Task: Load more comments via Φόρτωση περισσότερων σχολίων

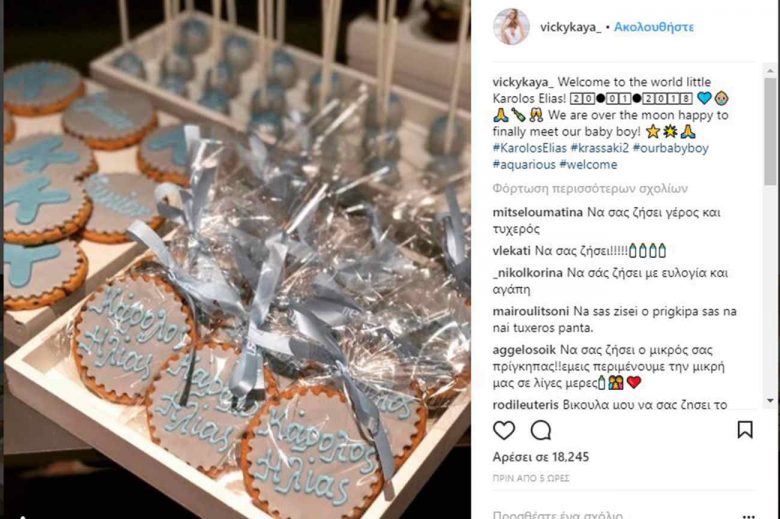Action: coord(590,189)
